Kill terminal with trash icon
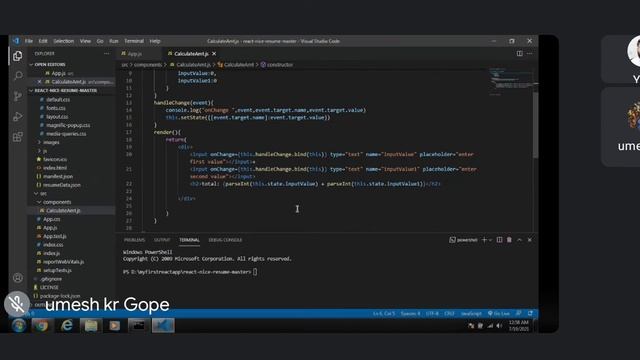 (509, 240)
